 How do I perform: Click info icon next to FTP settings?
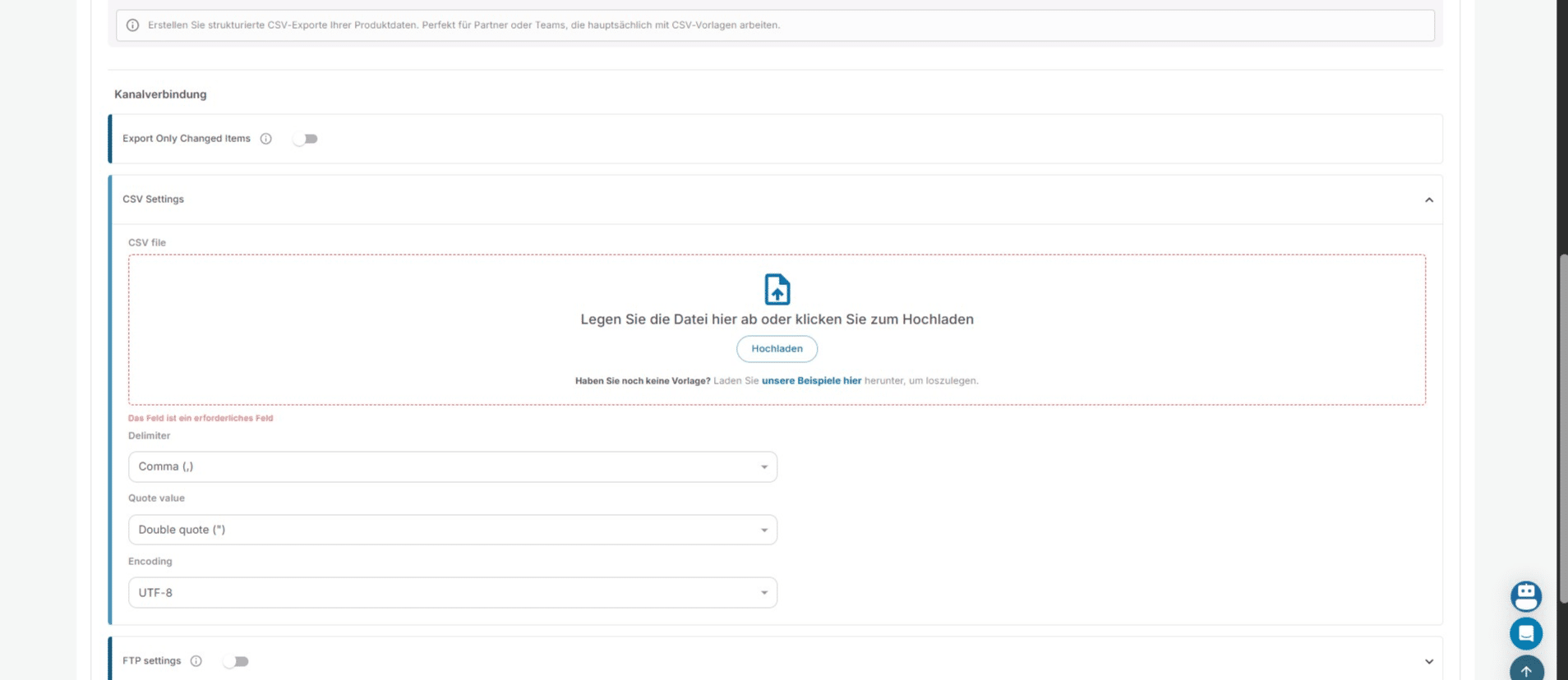[x=196, y=661]
